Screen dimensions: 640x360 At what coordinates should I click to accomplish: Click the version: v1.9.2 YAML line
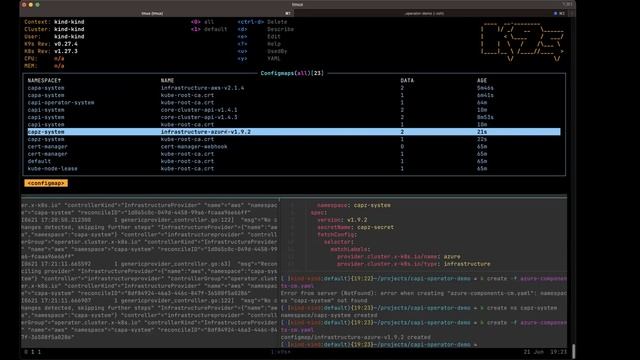[342, 220]
